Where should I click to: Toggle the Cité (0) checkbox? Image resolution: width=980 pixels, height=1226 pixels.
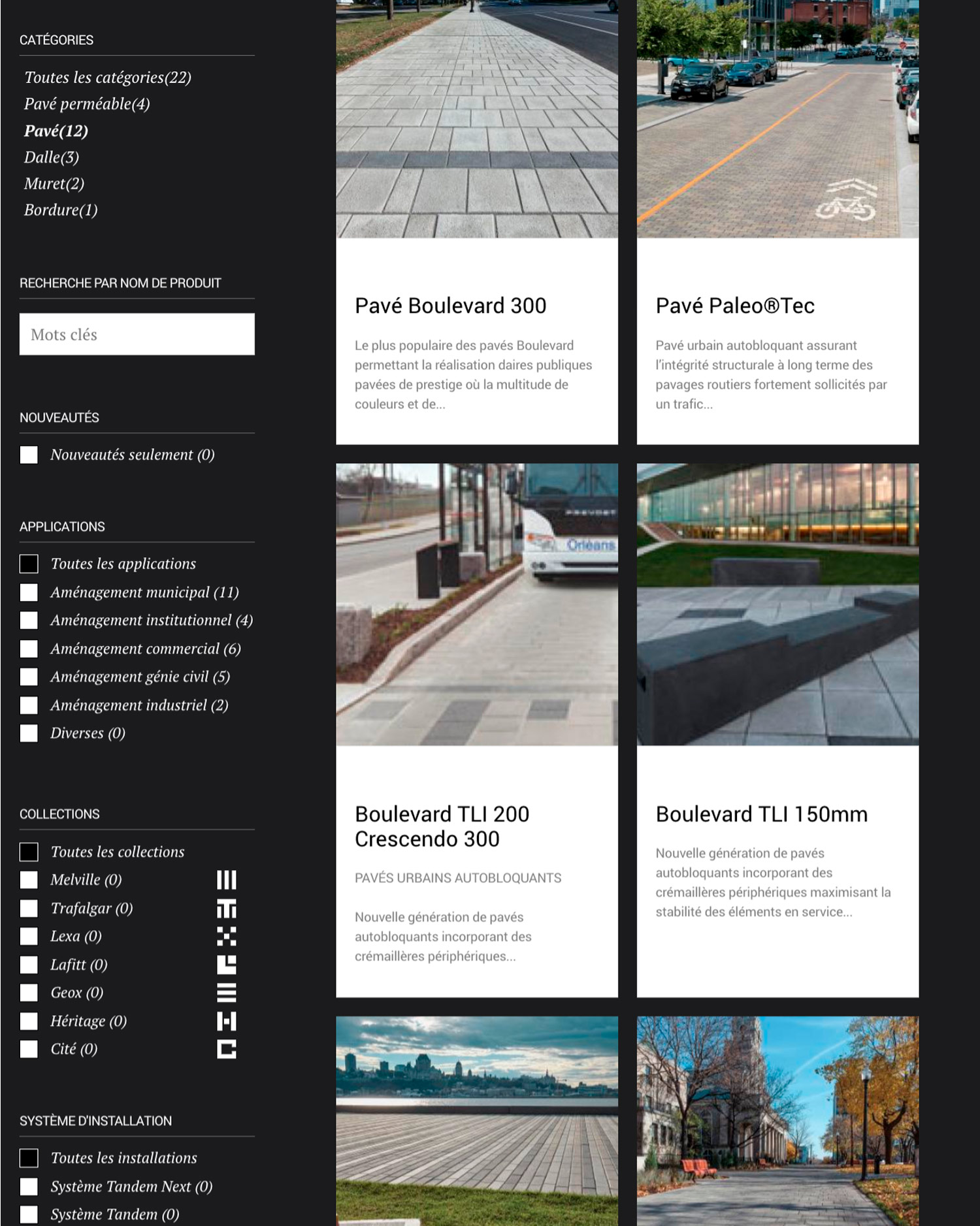[29, 1049]
